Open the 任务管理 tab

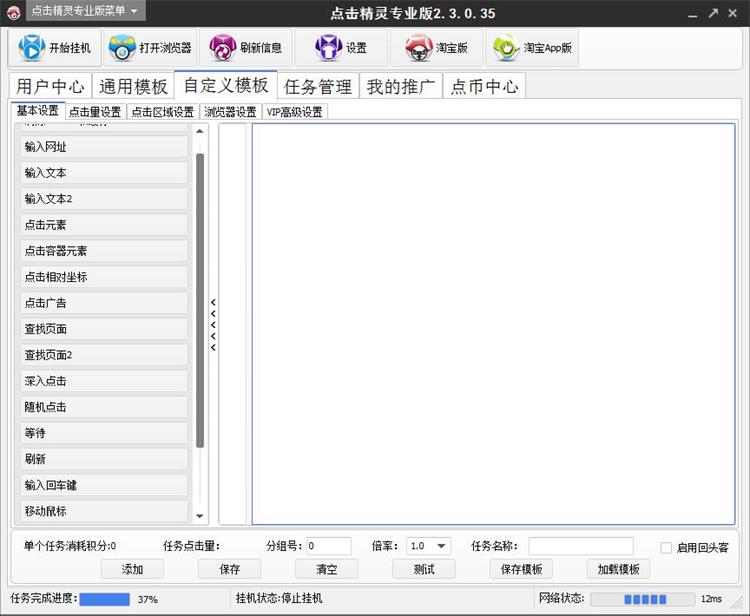[318, 86]
